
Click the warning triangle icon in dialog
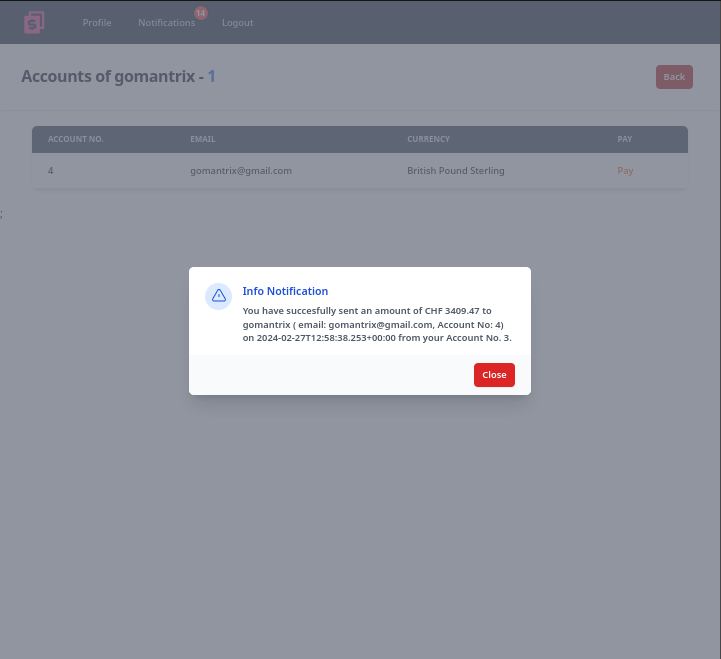pyautogui.click(x=218, y=296)
